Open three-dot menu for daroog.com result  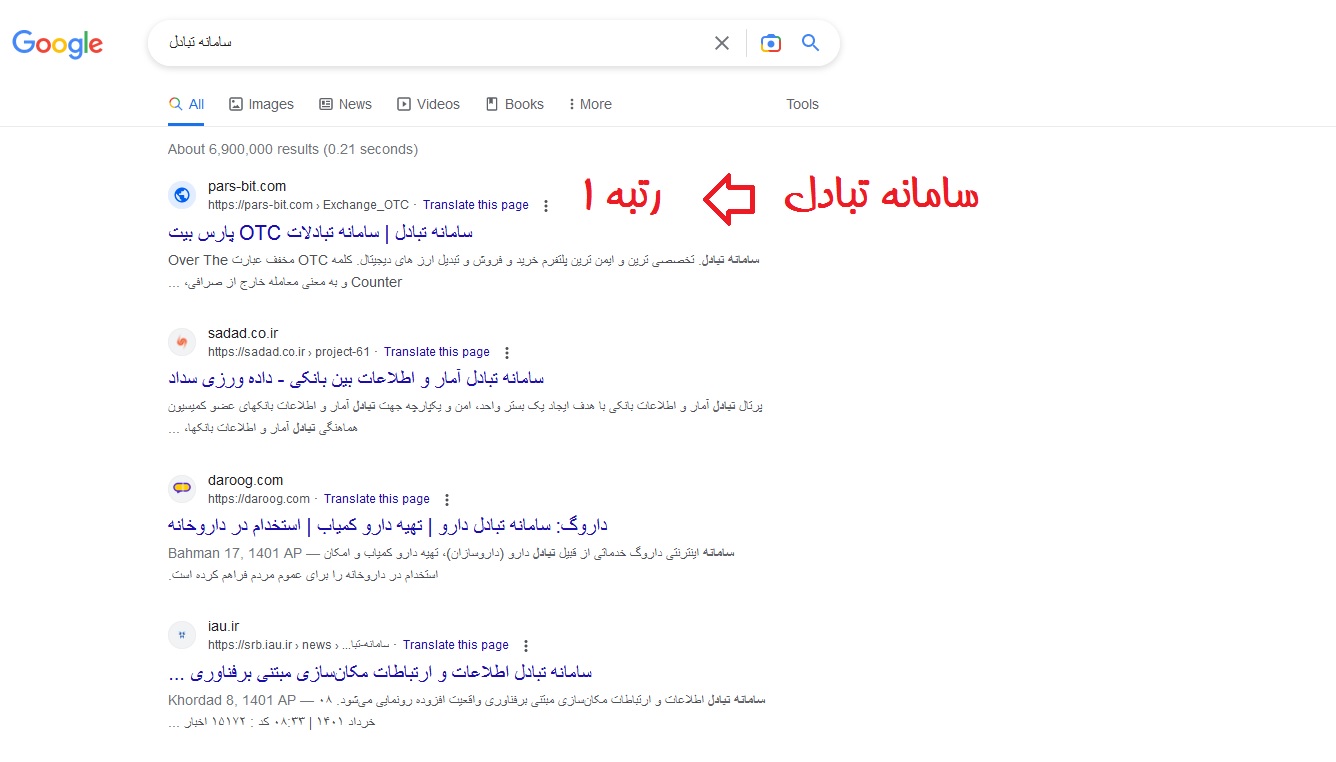[x=446, y=500]
